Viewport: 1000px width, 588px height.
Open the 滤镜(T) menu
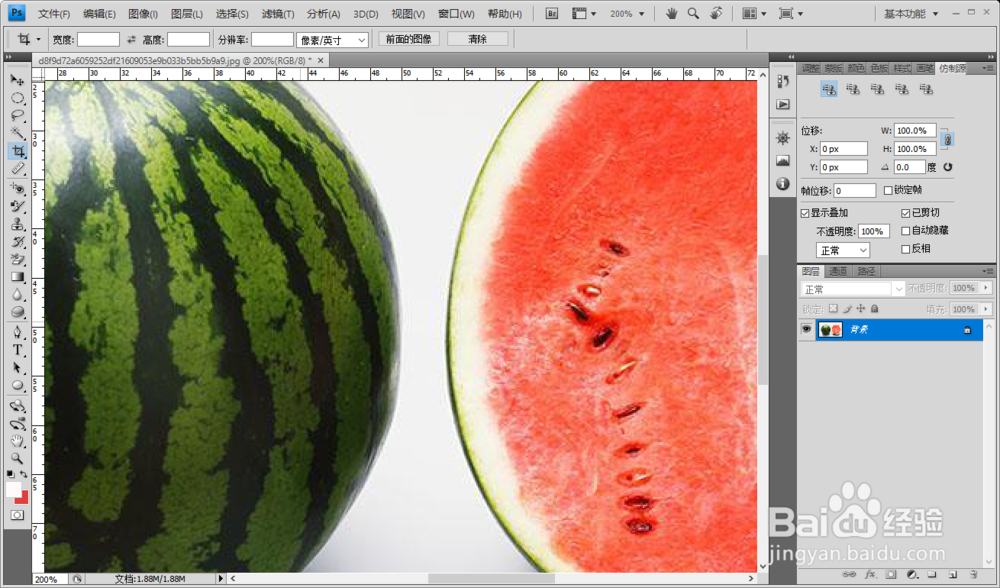278,13
